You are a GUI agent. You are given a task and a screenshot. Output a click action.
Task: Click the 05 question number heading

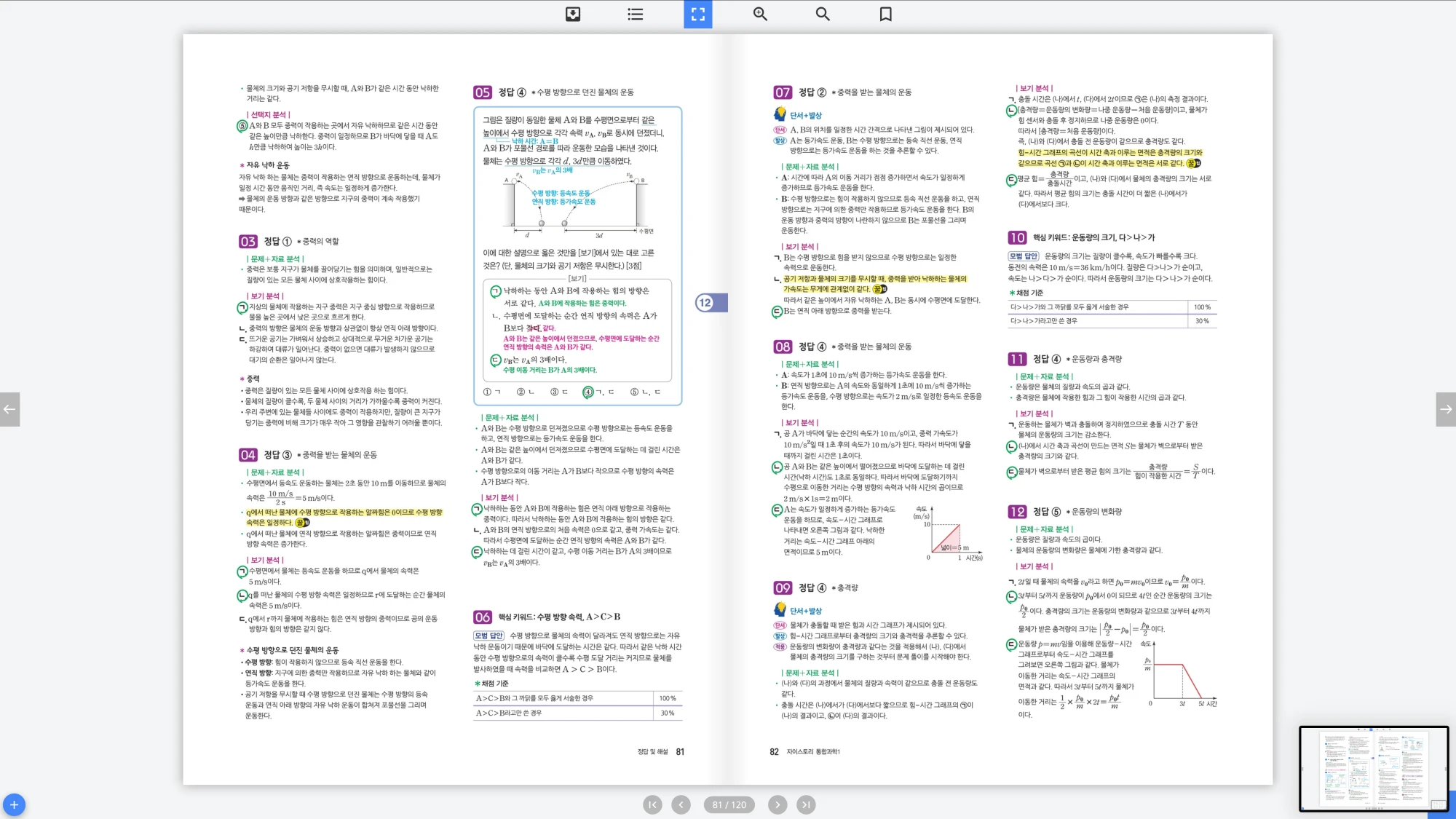coord(483,92)
